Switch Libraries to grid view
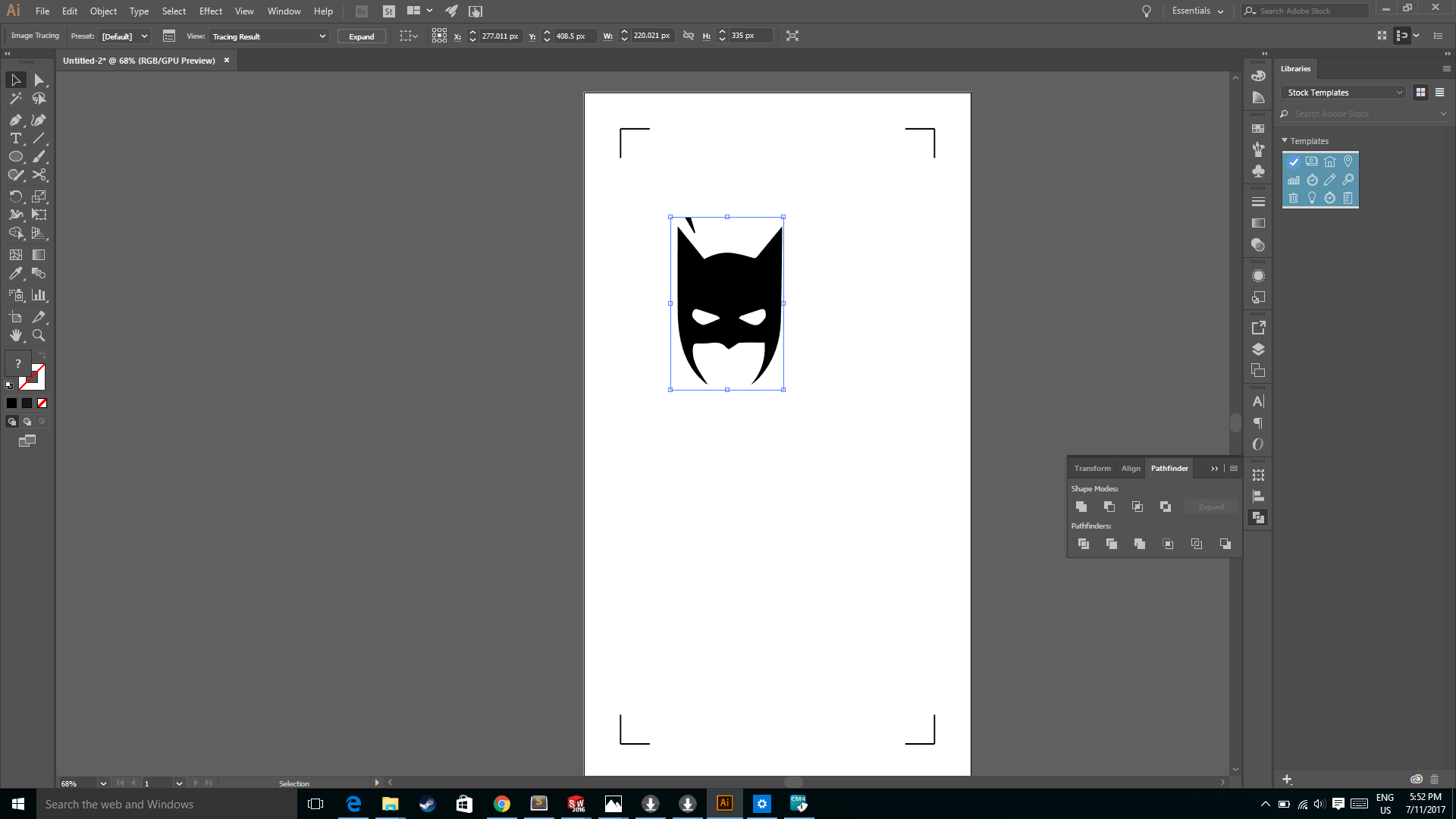 click(1420, 93)
